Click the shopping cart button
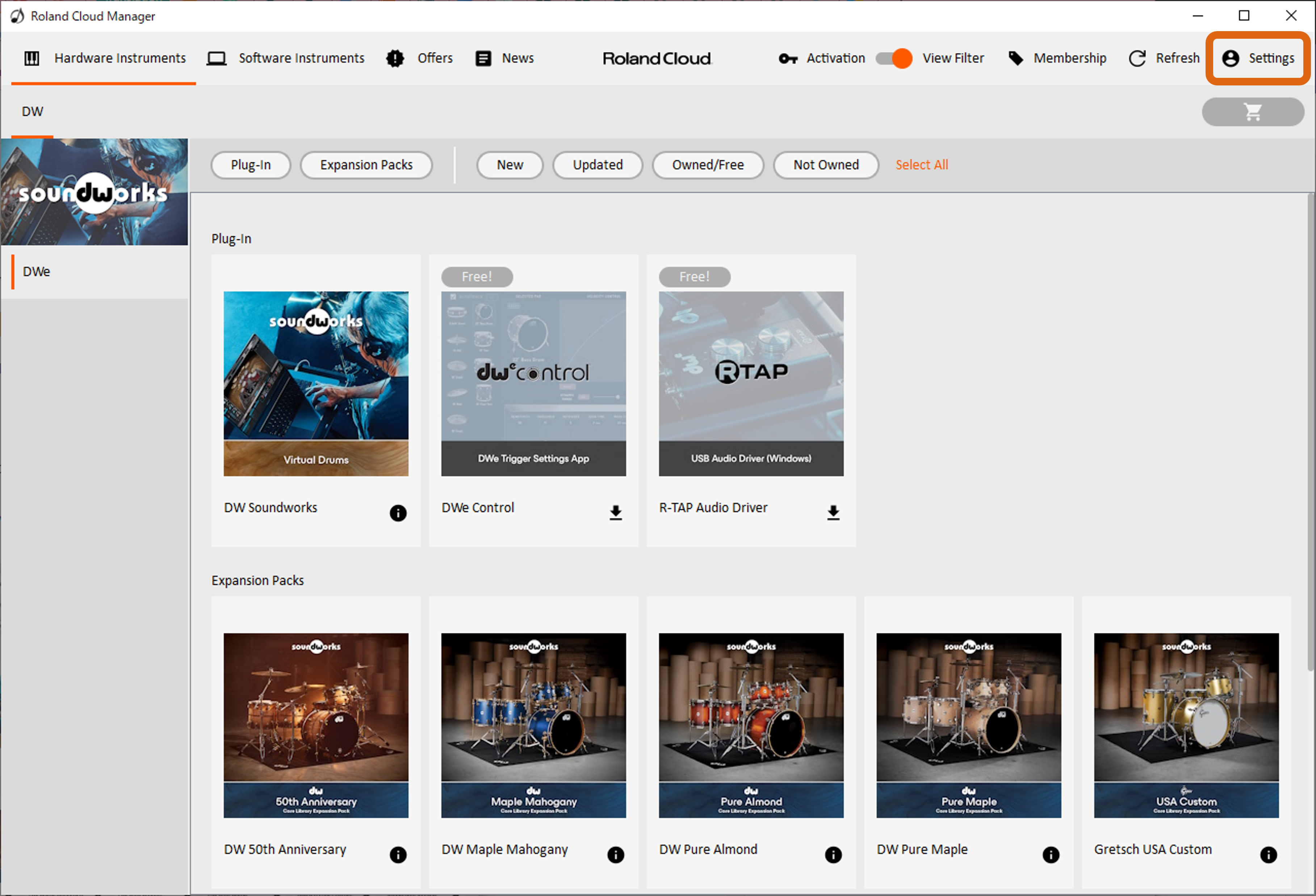 (x=1253, y=112)
